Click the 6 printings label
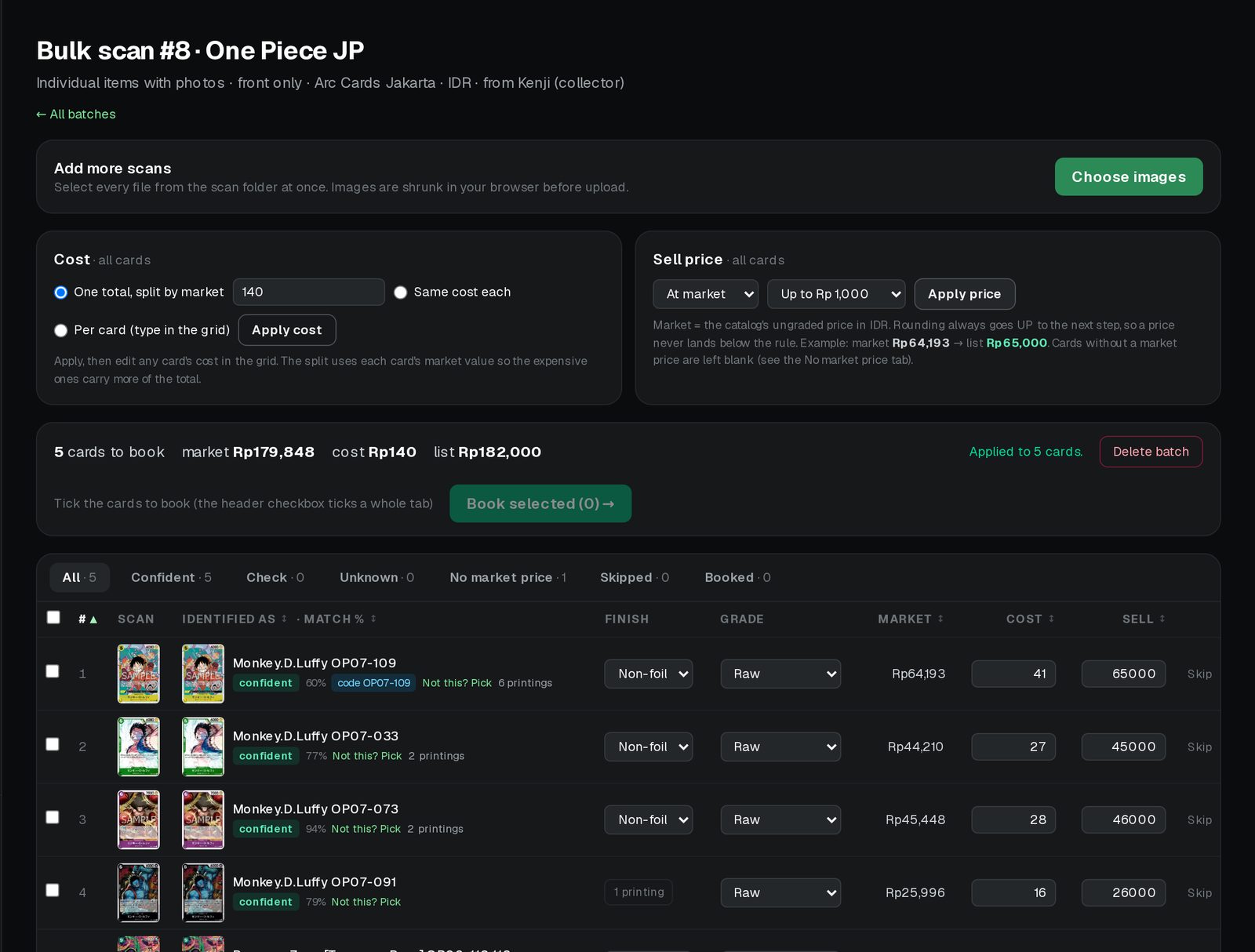 pos(526,683)
